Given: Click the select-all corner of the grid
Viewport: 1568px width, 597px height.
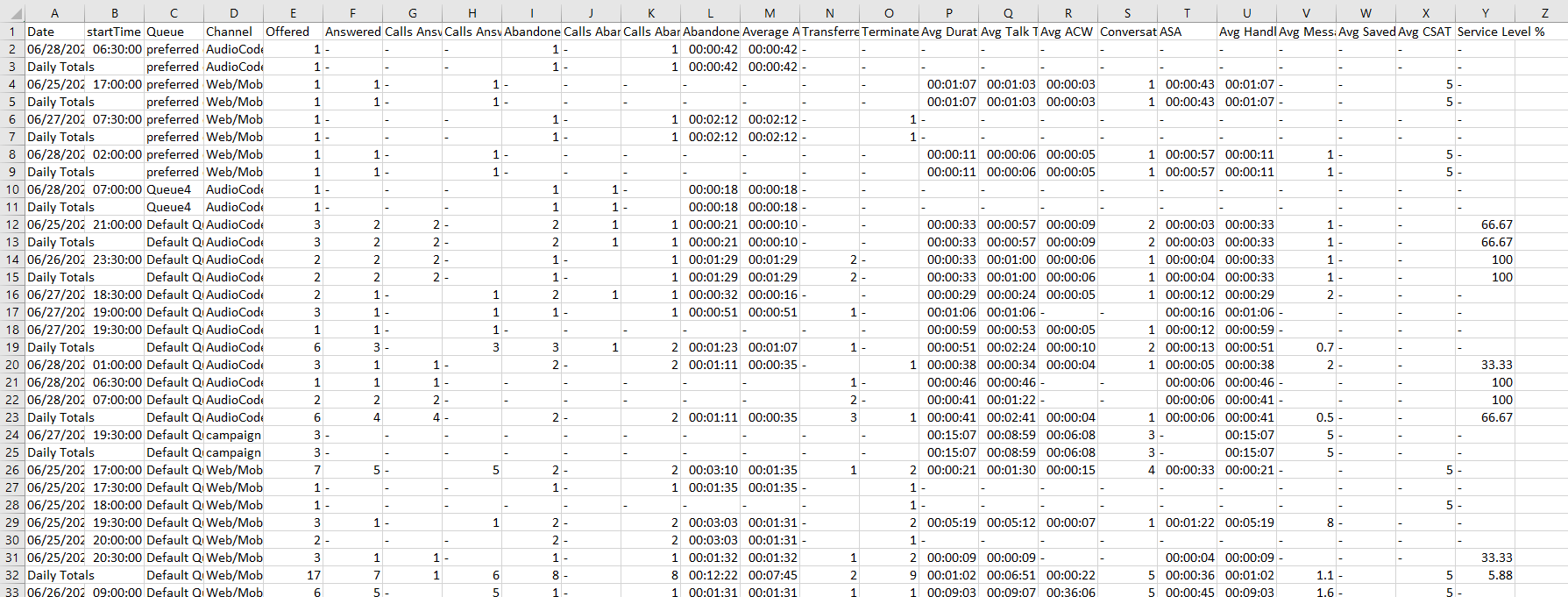Looking at the screenshot, I should 11,12.
